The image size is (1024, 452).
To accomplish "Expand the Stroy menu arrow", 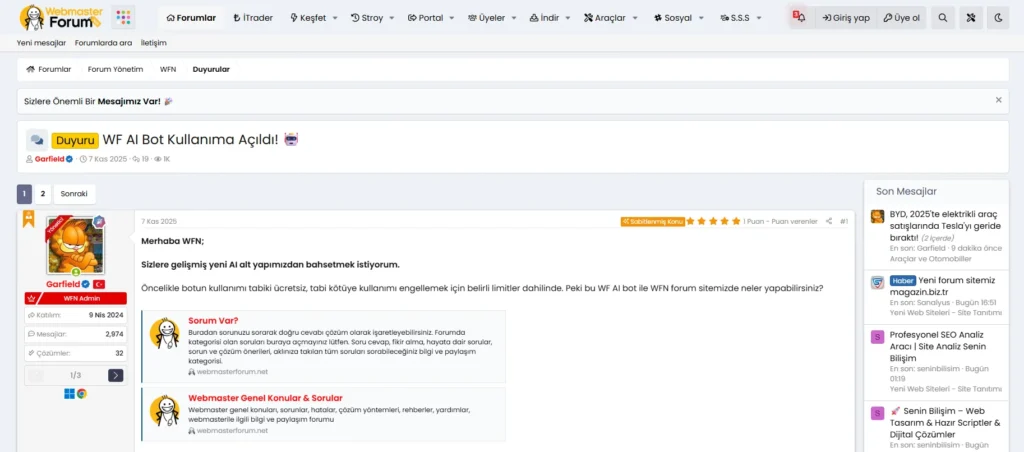I will (x=392, y=18).
